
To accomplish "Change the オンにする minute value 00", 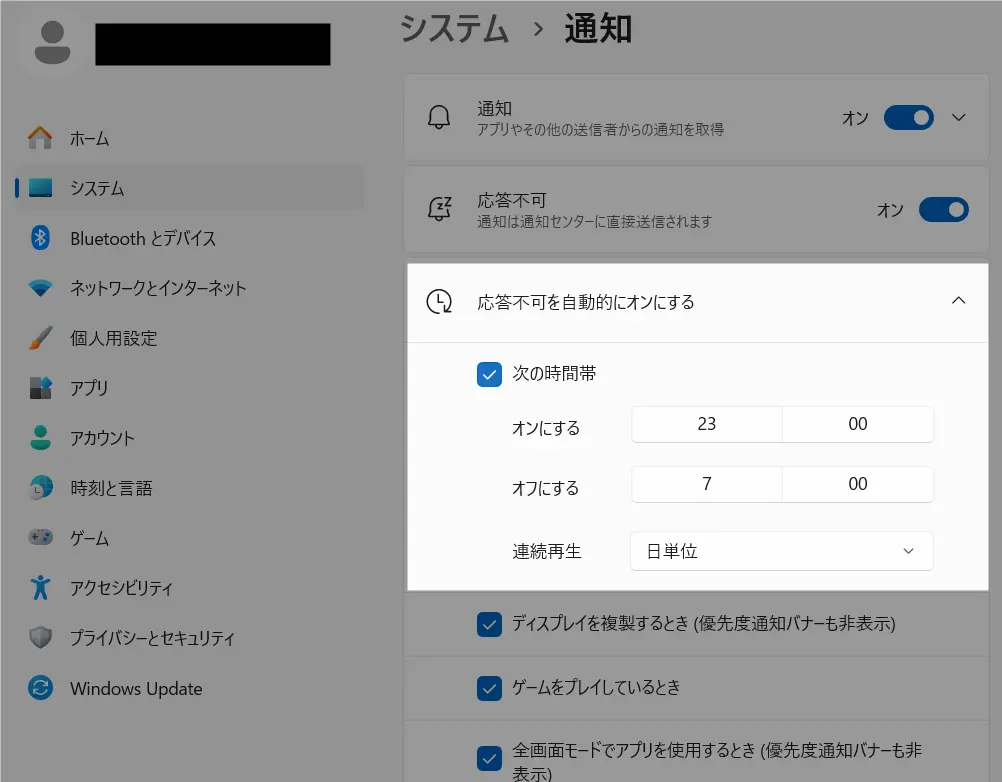I will [858, 424].
